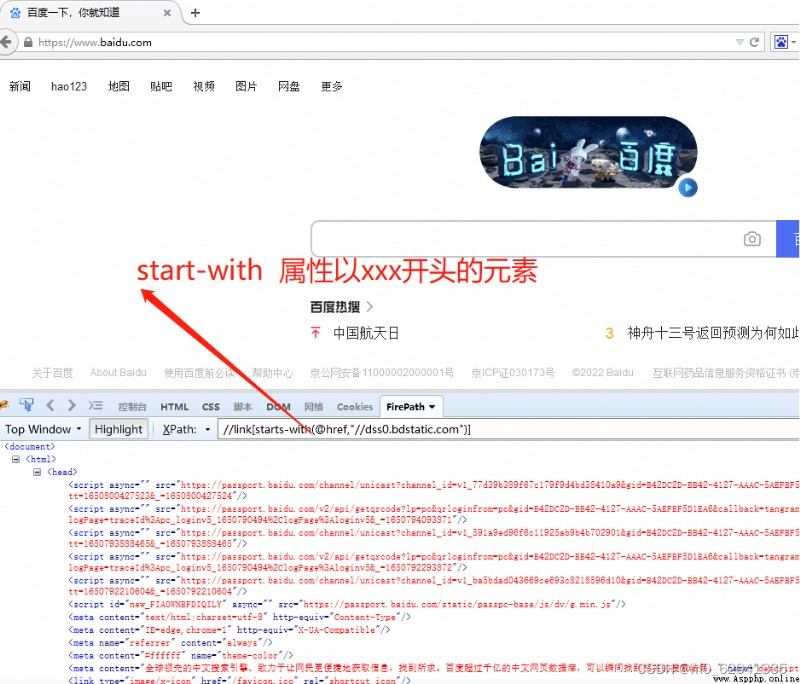Open the 更多 link

(332, 86)
